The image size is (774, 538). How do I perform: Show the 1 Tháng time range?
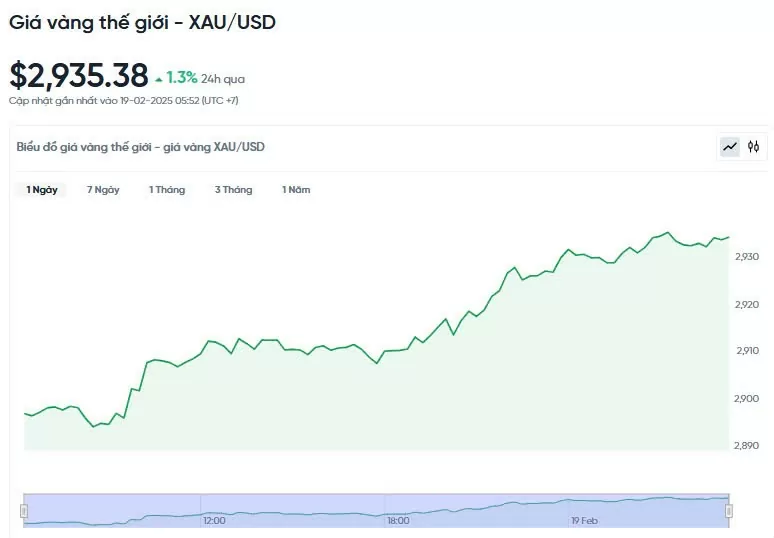167,190
